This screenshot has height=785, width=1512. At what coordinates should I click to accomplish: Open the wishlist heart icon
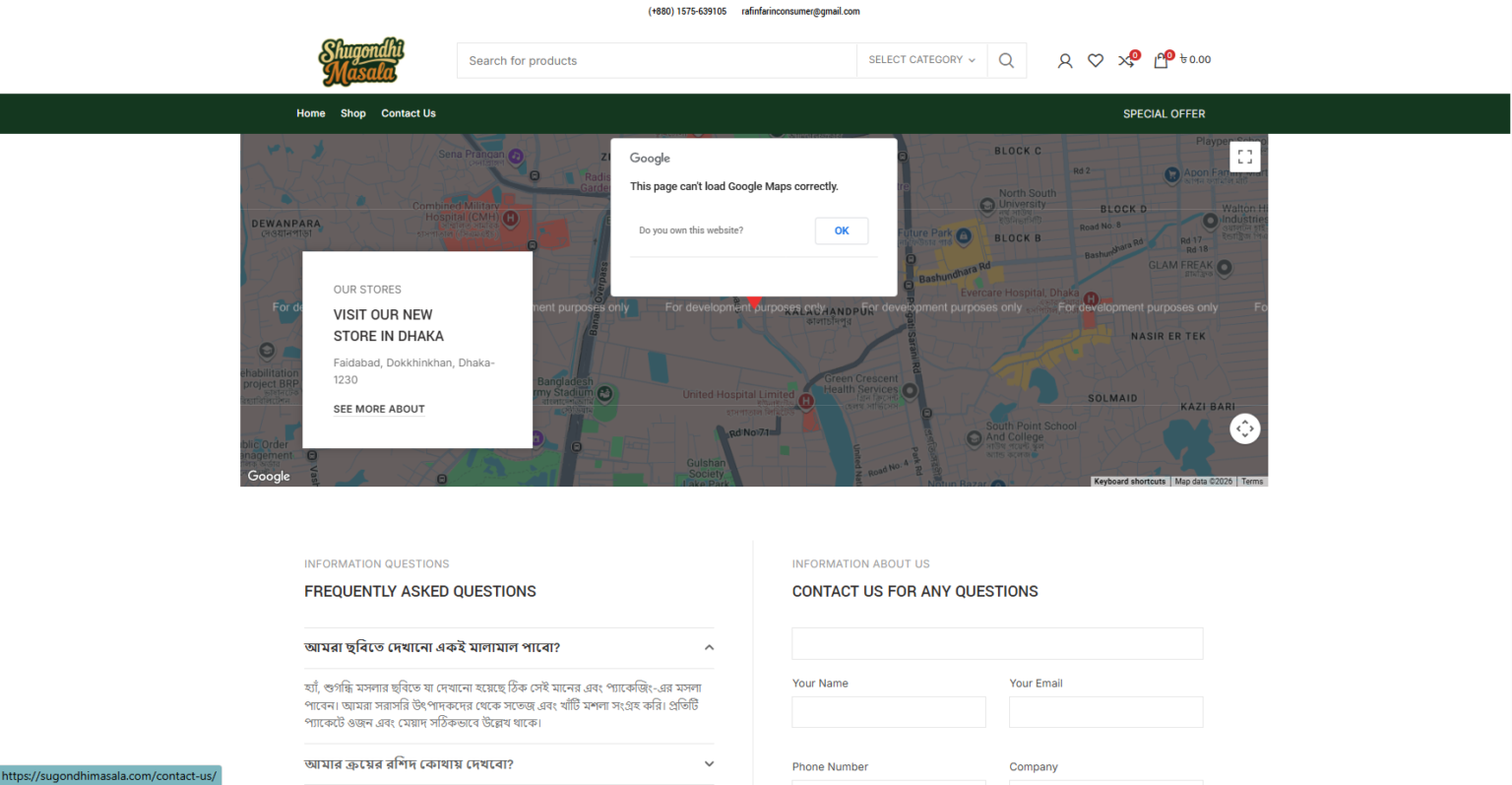1095,60
